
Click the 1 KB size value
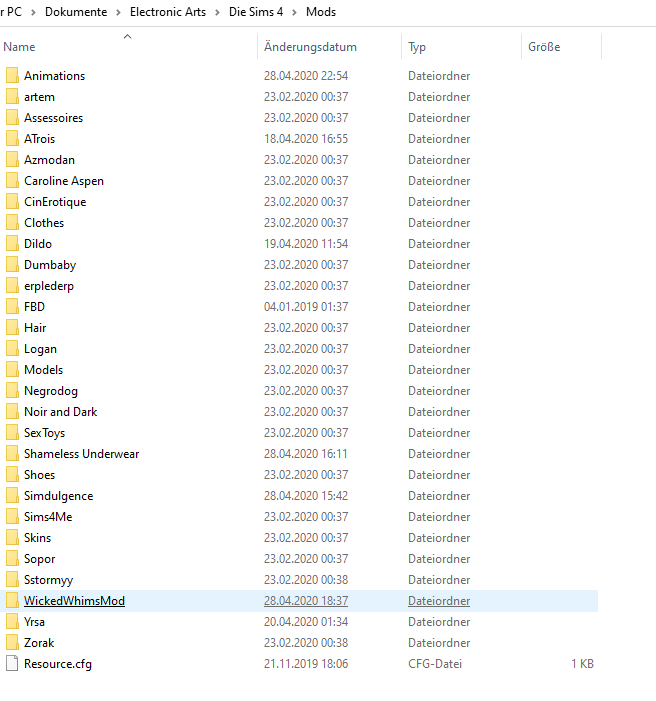582,664
